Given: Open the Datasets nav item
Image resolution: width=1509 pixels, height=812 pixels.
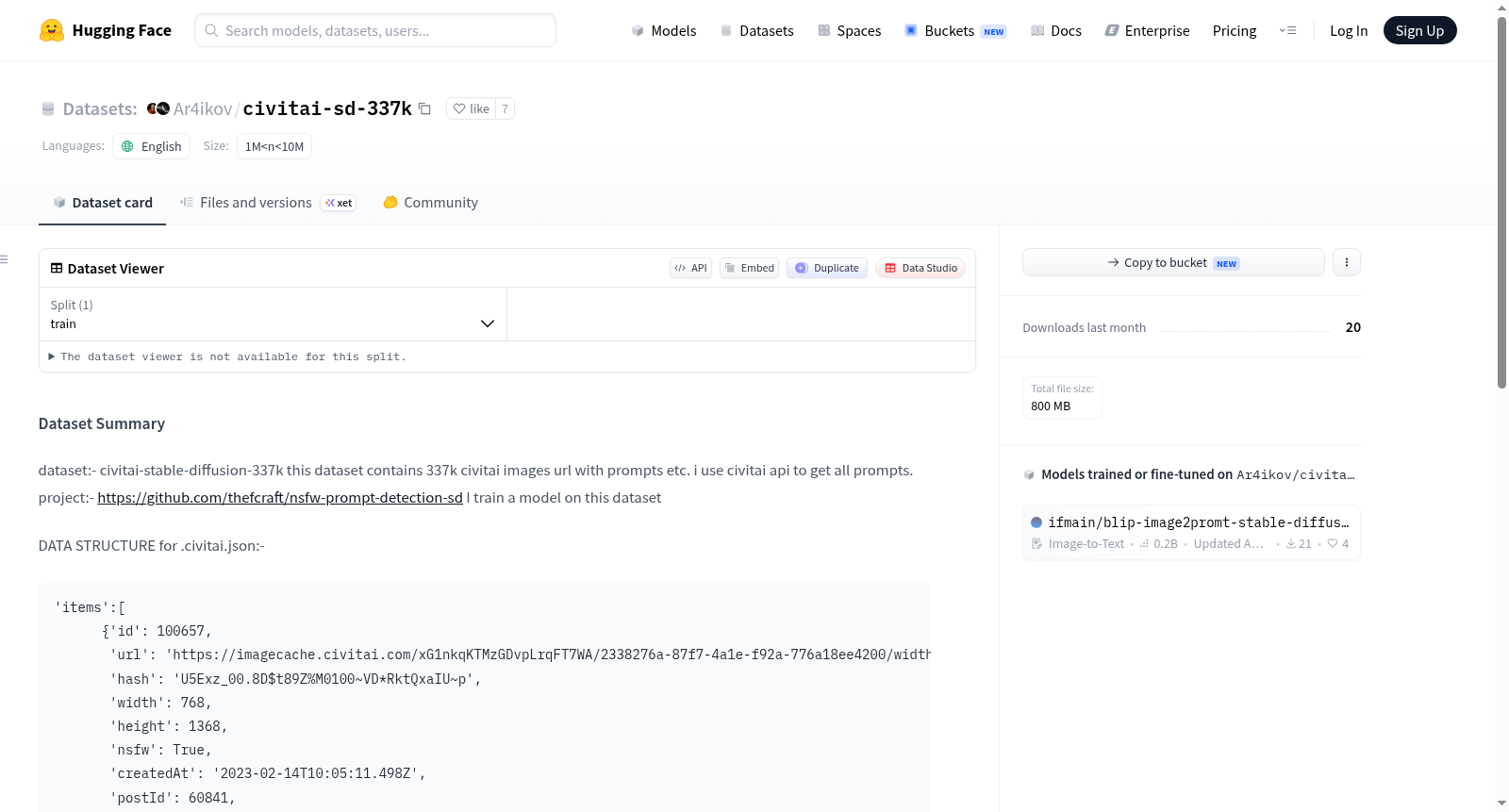Looking at the screenshot, I should click(x=756, y=30).
